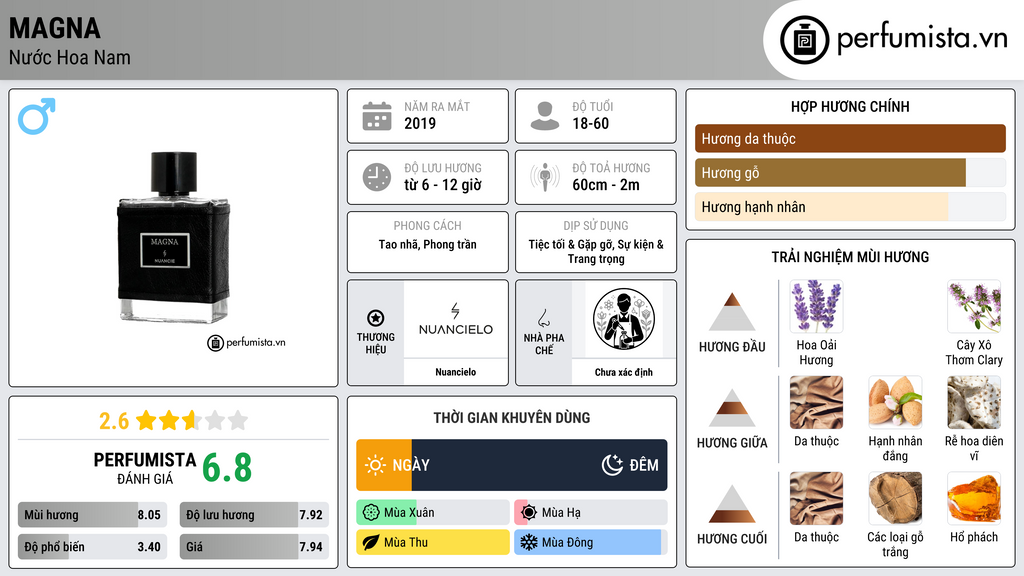Click the TRẢI NGHIỆM MÙI HƯƠNG heading
The image size is (1024, 576).
[850, 257]
